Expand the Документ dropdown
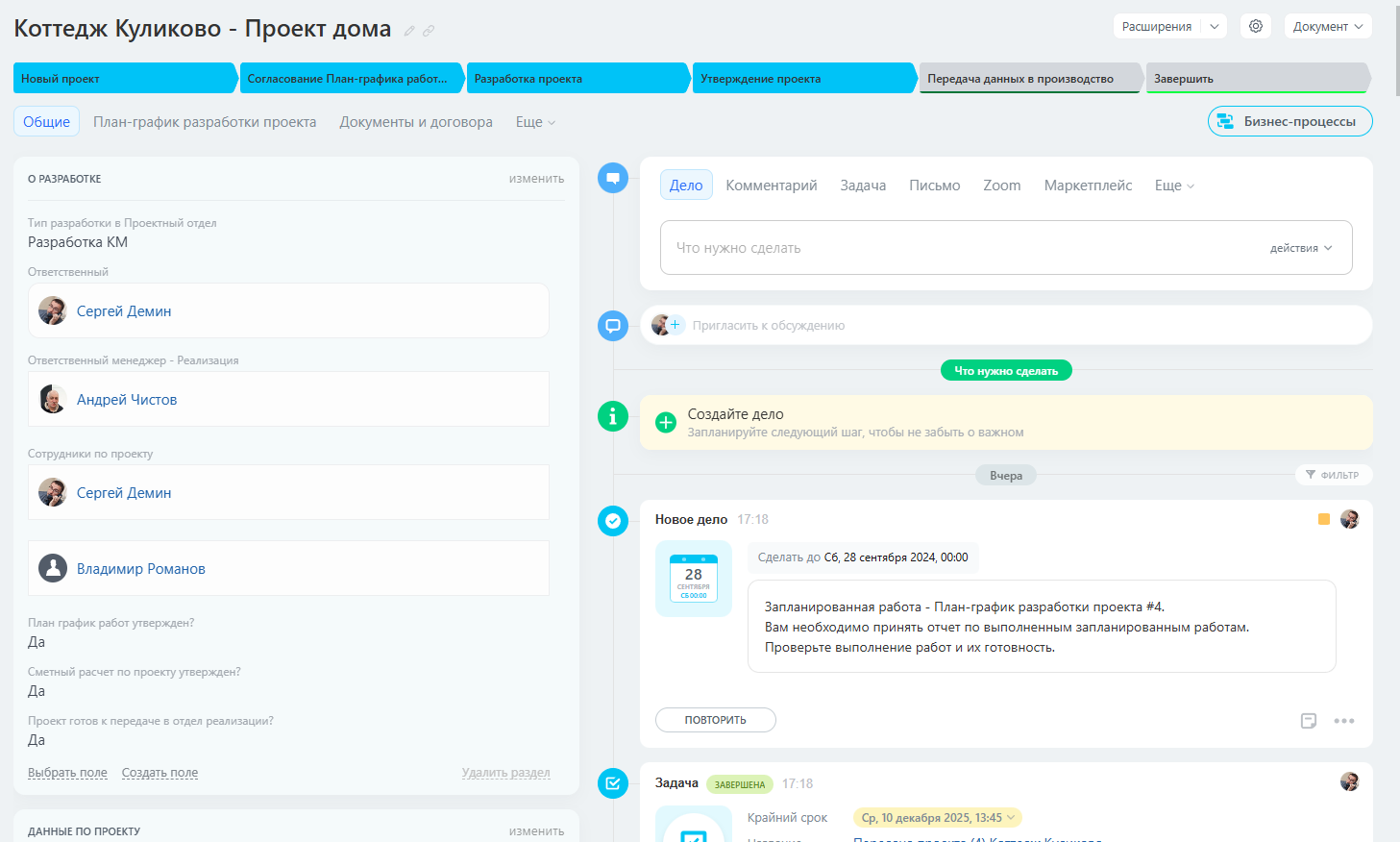This screenshot has width=1400, height=842. tap(1328, 26)
